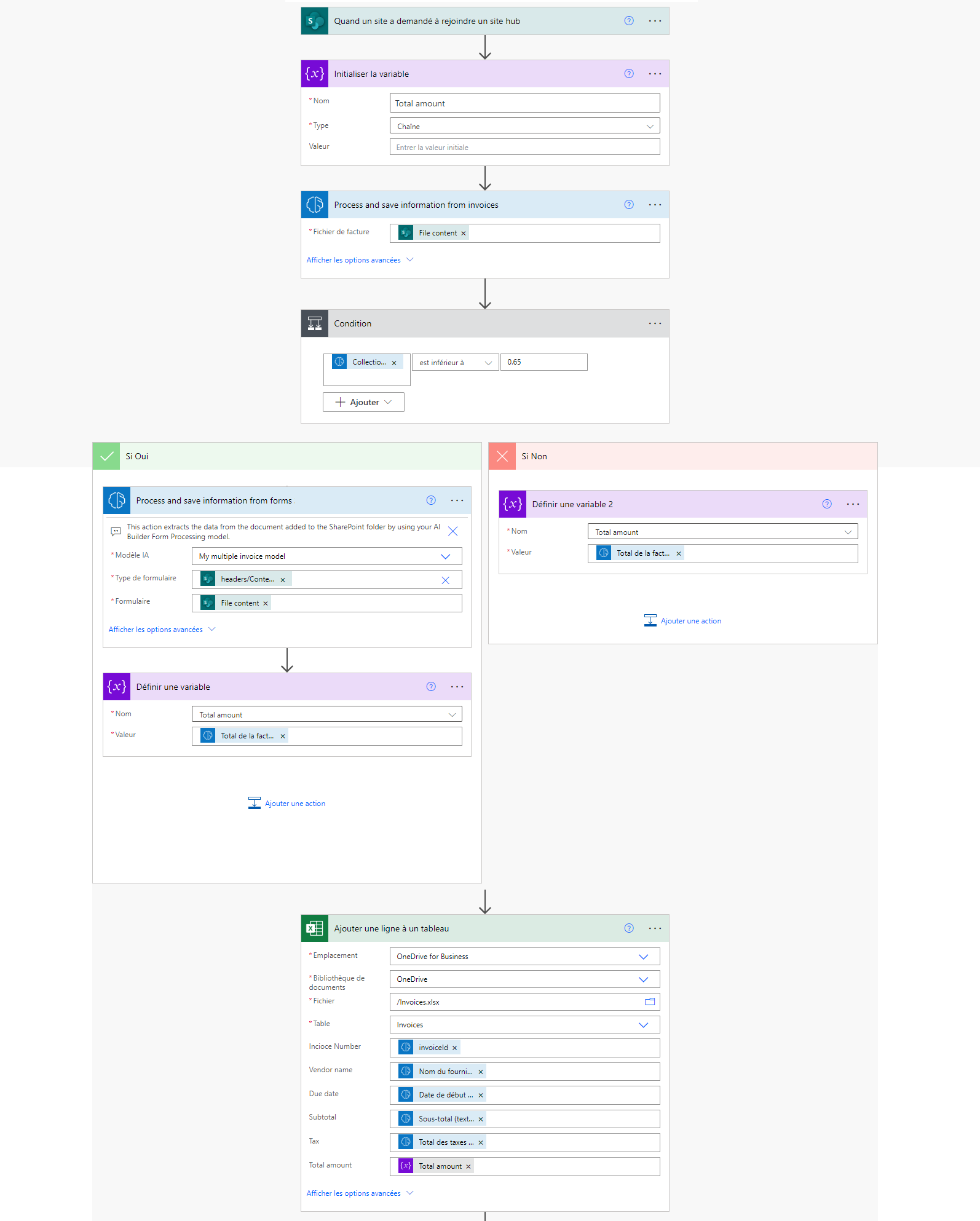Click the 0.65 condition value field
This screenshot has height=1221, width=980.
[x=544, y=362]
